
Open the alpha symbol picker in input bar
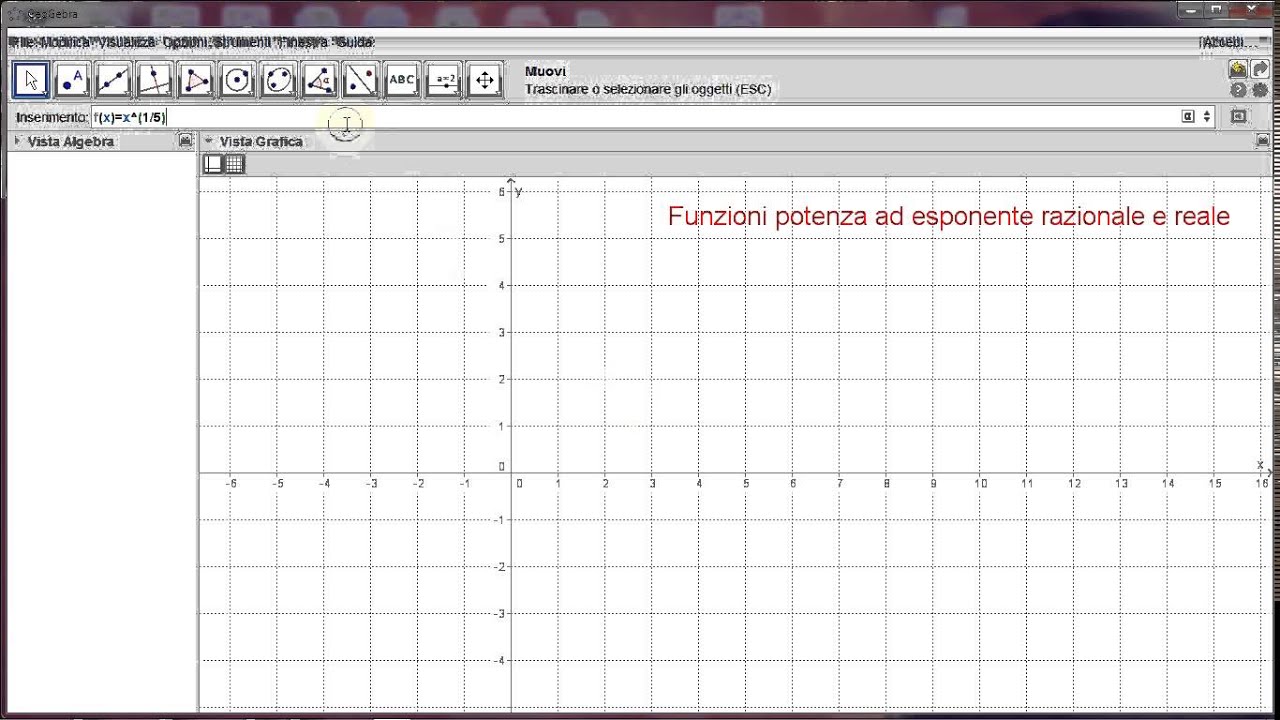(x=1188, y=117)
